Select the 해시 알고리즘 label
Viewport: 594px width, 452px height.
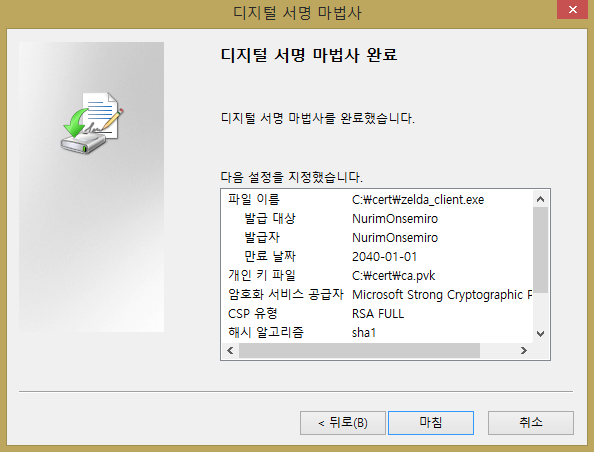(x=266, y=332)
